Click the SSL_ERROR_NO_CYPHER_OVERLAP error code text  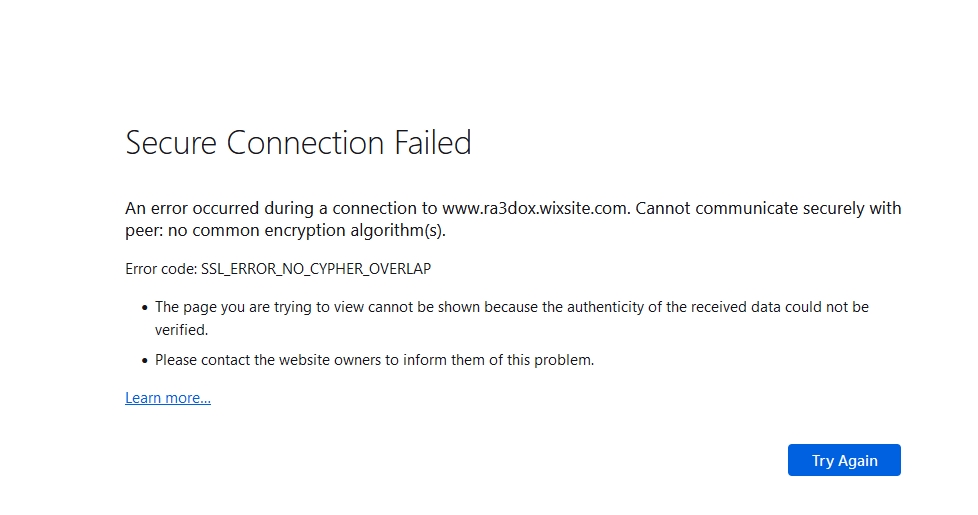tap(316, 269)
